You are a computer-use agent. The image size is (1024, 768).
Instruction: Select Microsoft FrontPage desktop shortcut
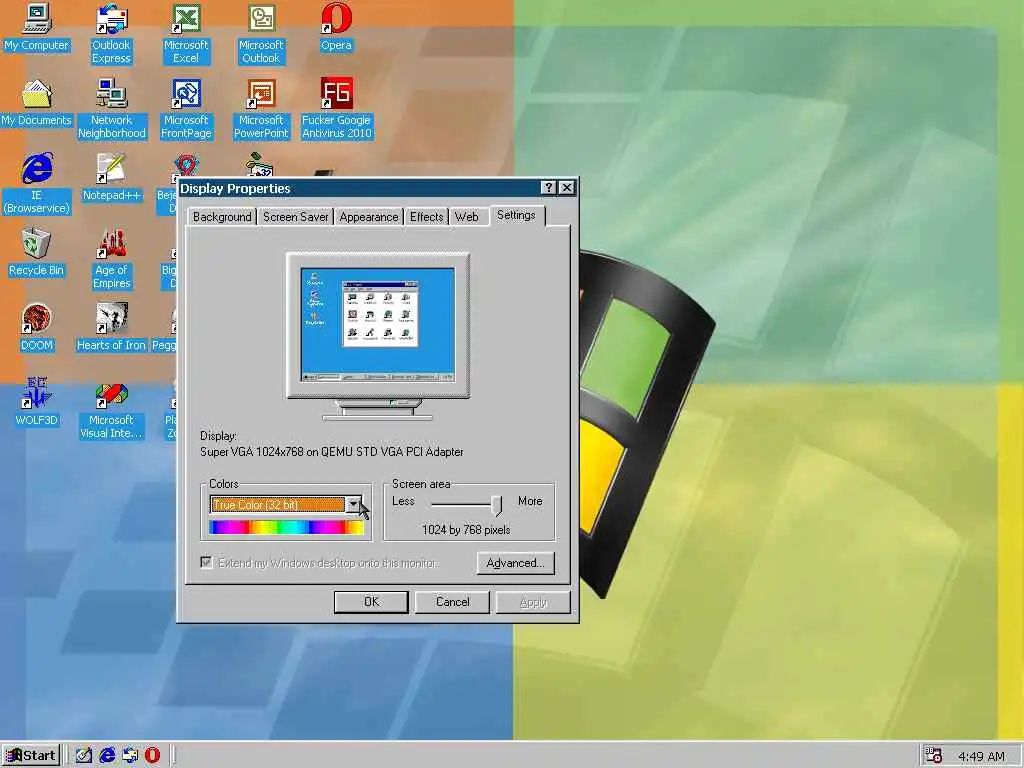[186, 109]
